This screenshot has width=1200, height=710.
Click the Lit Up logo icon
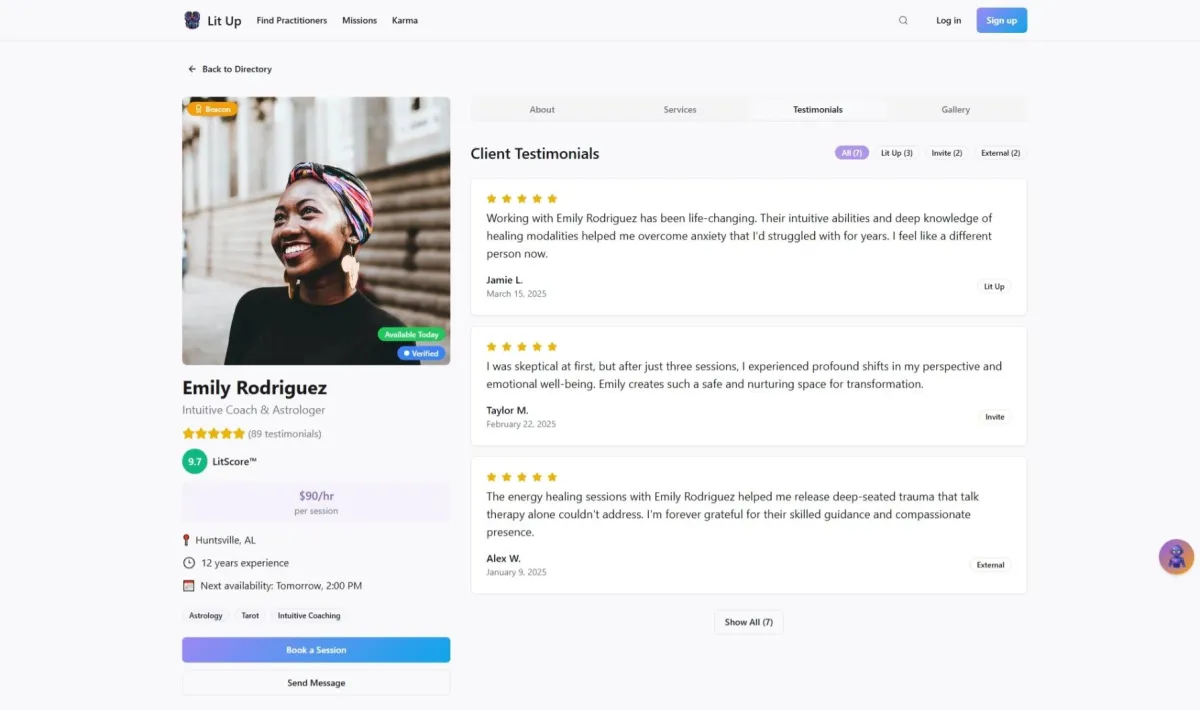192,20
